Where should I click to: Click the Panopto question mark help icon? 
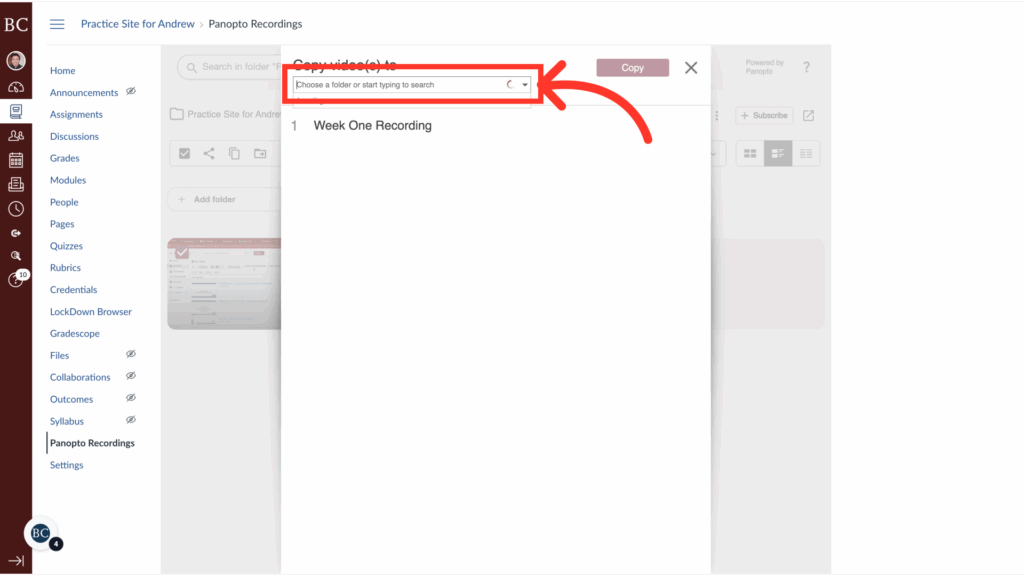[x=806, y=67]
